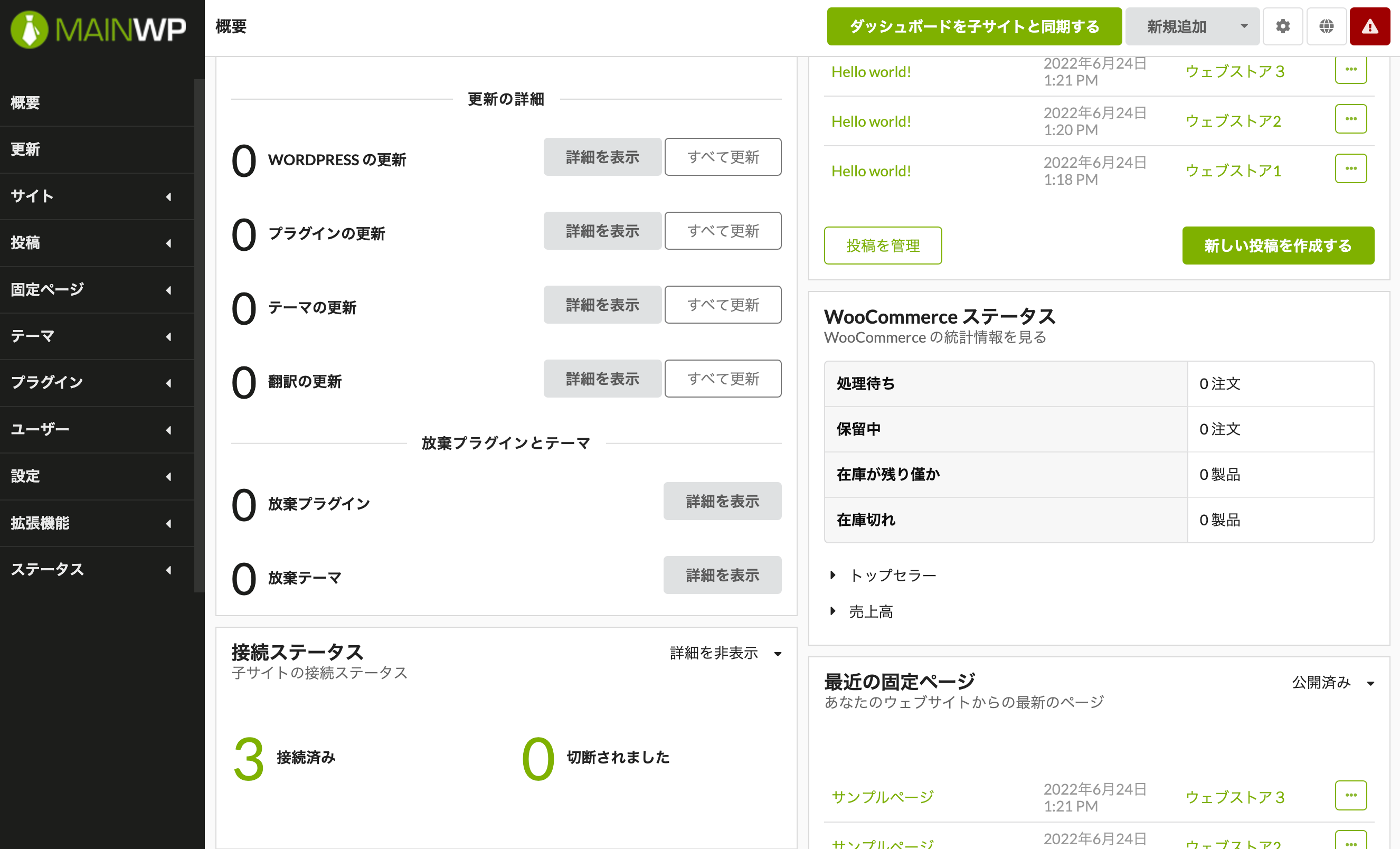1400x849 pixels.
Task: Open actions menu for ウェブストア 3 Hello world post
Action: (x=1350, y=69)
